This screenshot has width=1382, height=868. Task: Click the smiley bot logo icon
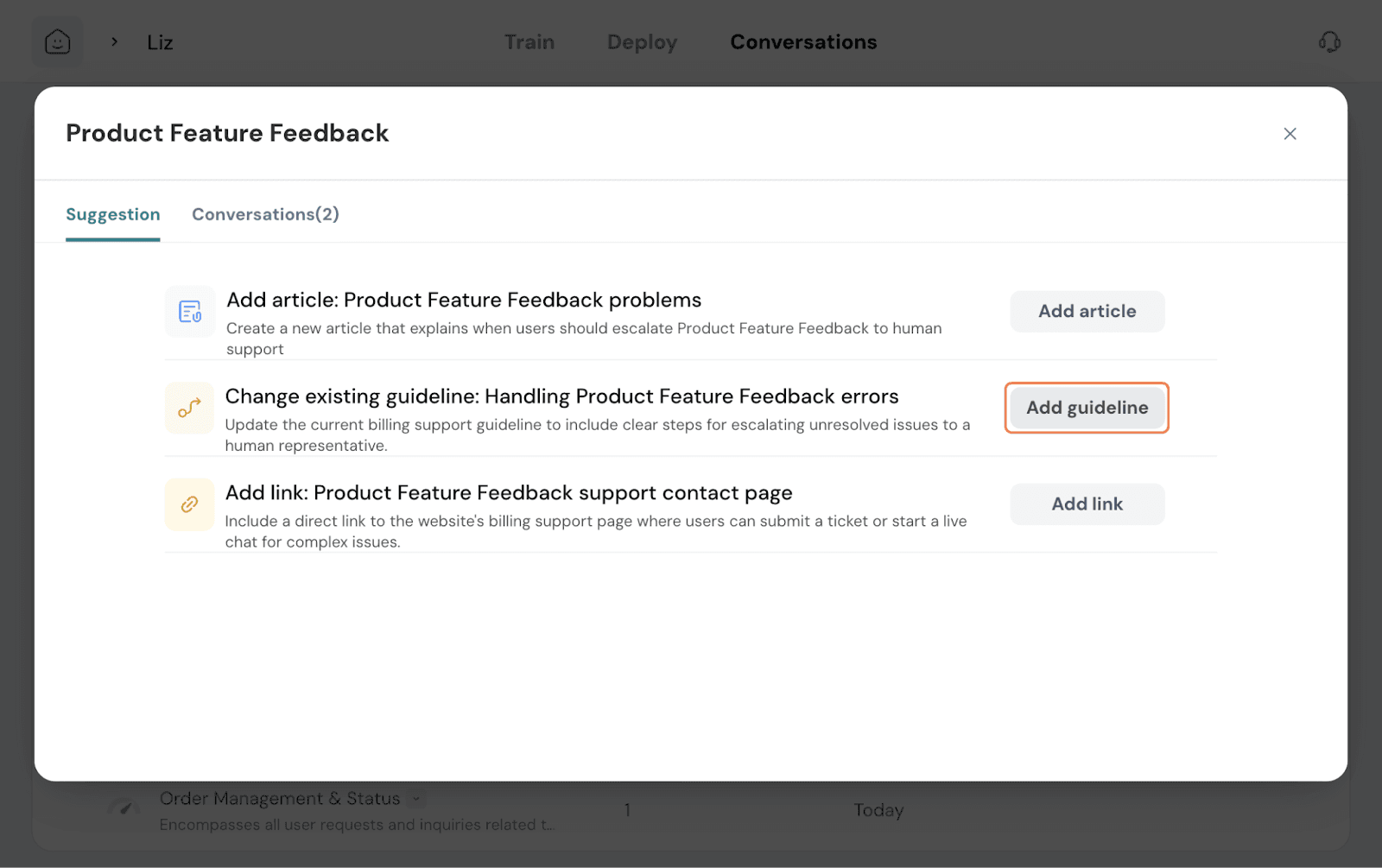pos(57,41)
